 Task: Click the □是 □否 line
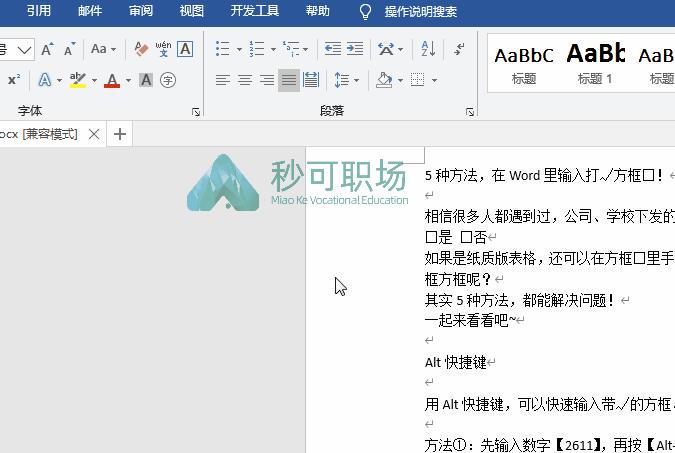(456, 237)
